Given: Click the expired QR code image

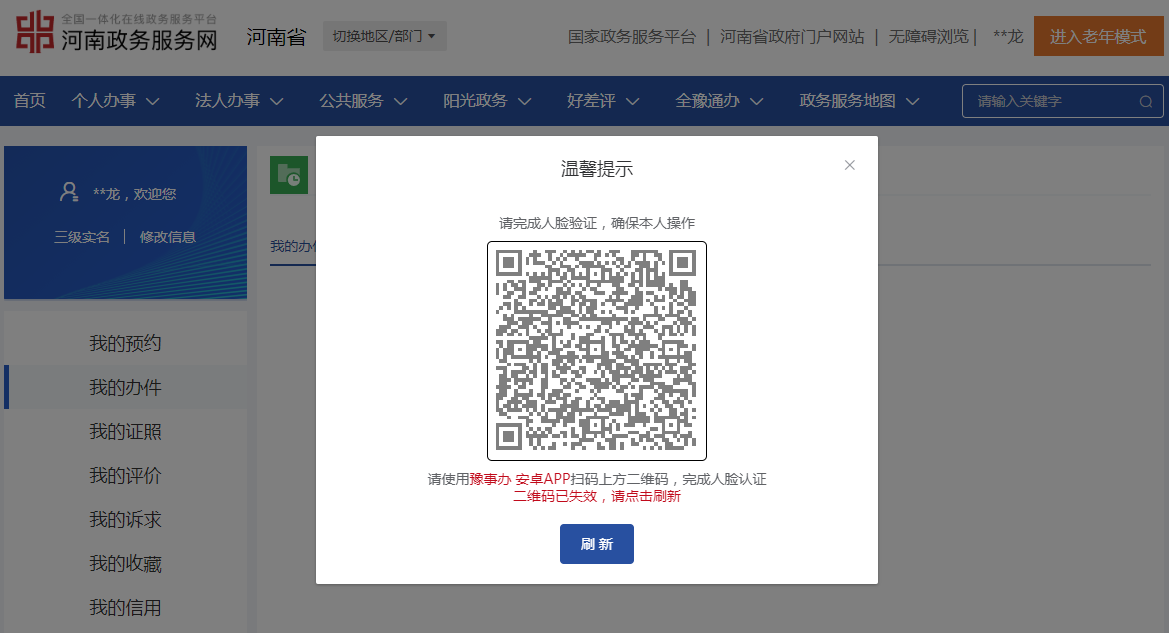Looking at the screenshot, I should tap(596, 350).
